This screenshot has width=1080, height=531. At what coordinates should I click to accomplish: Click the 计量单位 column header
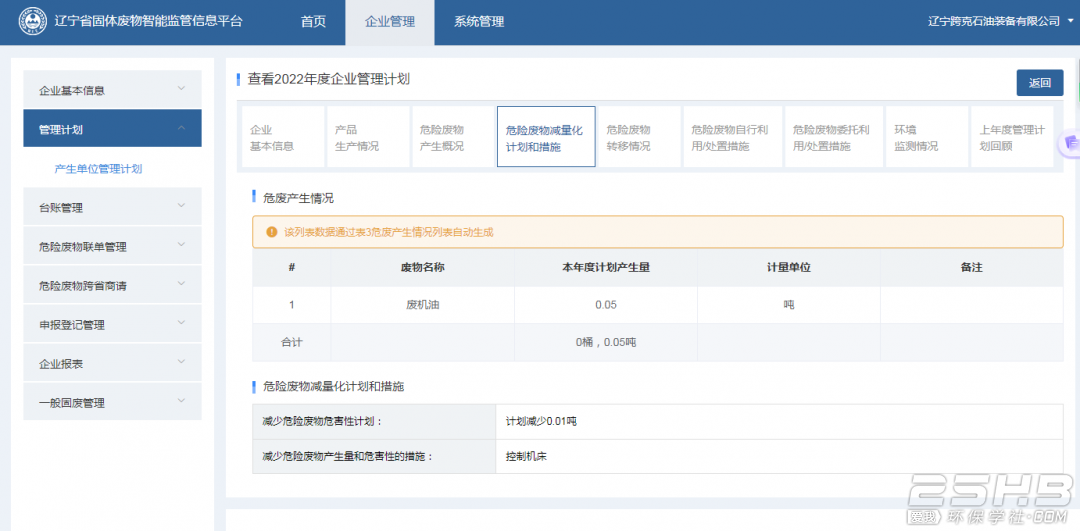789,268
